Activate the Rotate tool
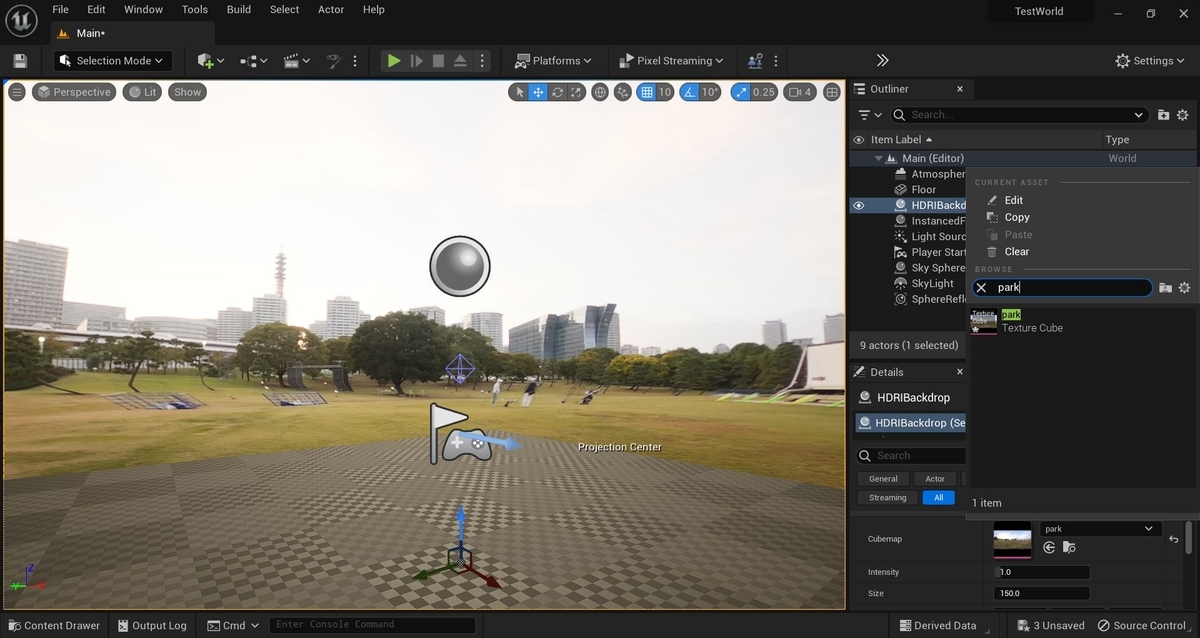Image resolution: width=1200 pixels, height=638 pixels. (557, 92)
